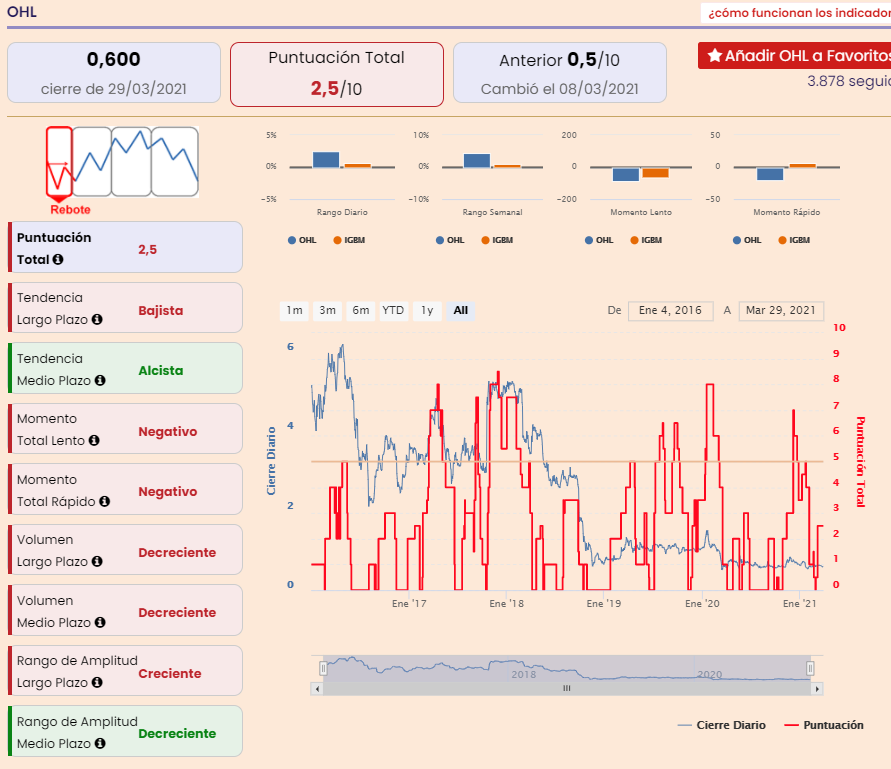Click the Alcista trend value
Screen dimensions: 891x769
(x=161, y=371)
